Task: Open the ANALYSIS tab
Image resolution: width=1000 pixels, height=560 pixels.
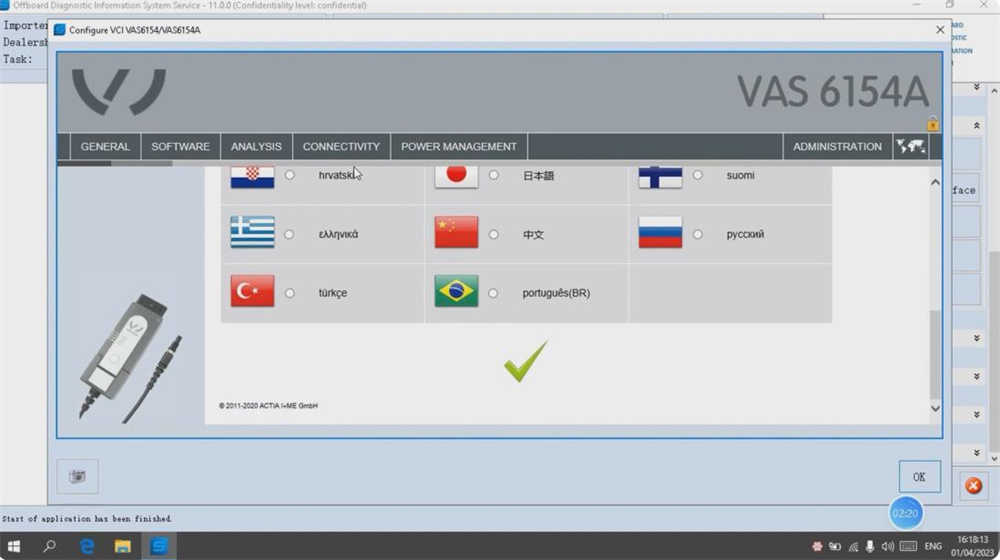Action: coord(256,146)
